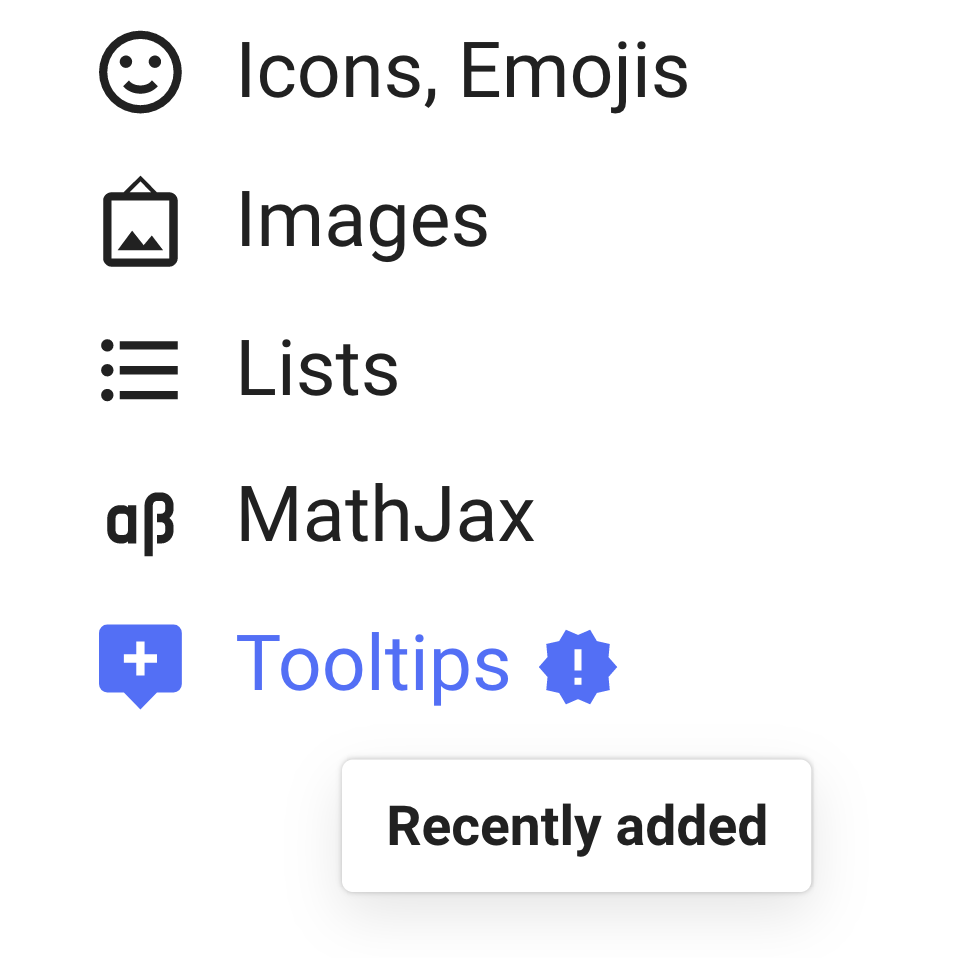Click the Recently added tooltip popup
Image resolution: width=972 pixels, height=958 pixels.
pos(578,825)
